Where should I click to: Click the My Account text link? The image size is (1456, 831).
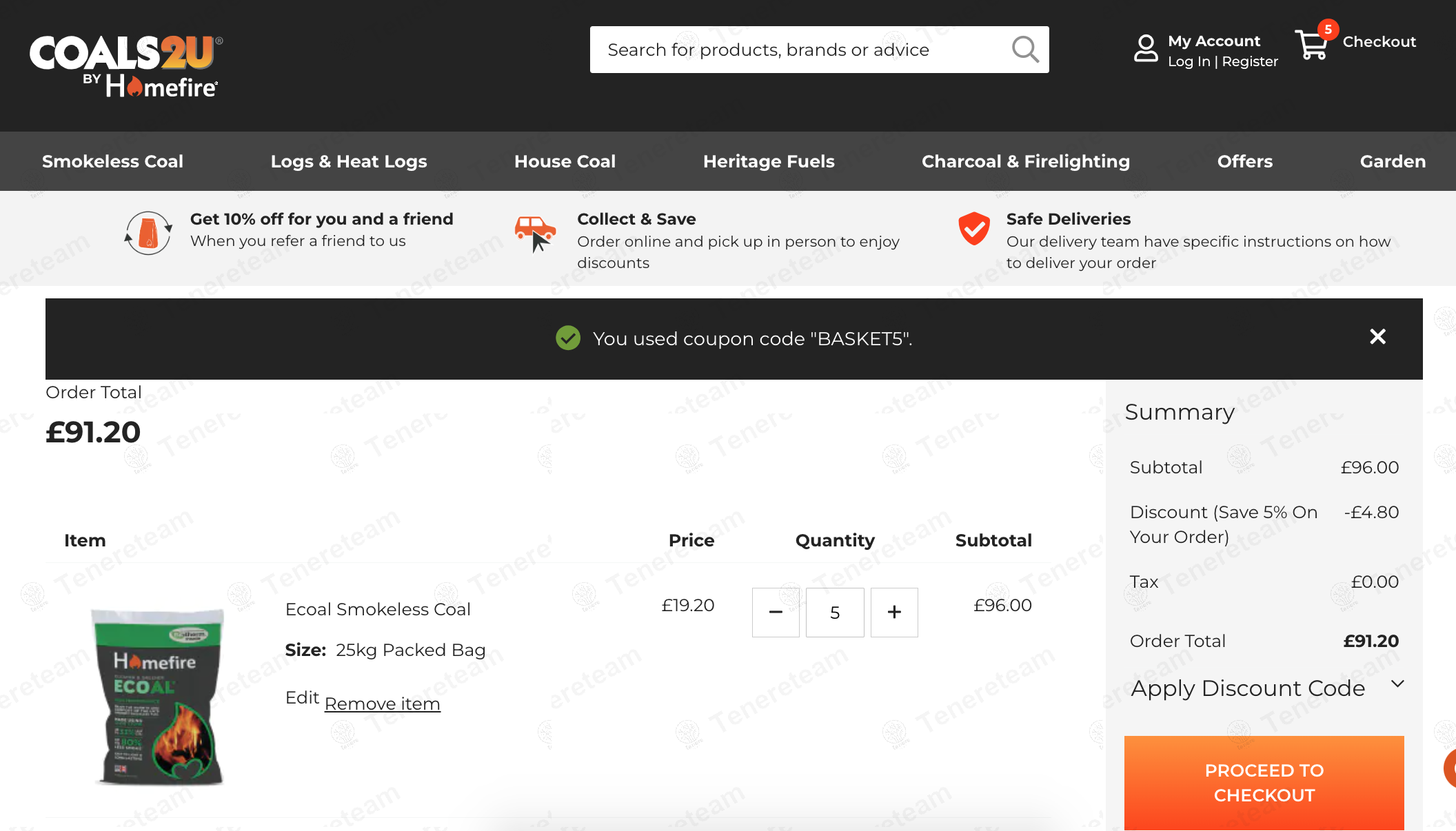(x=1214, y=41)
